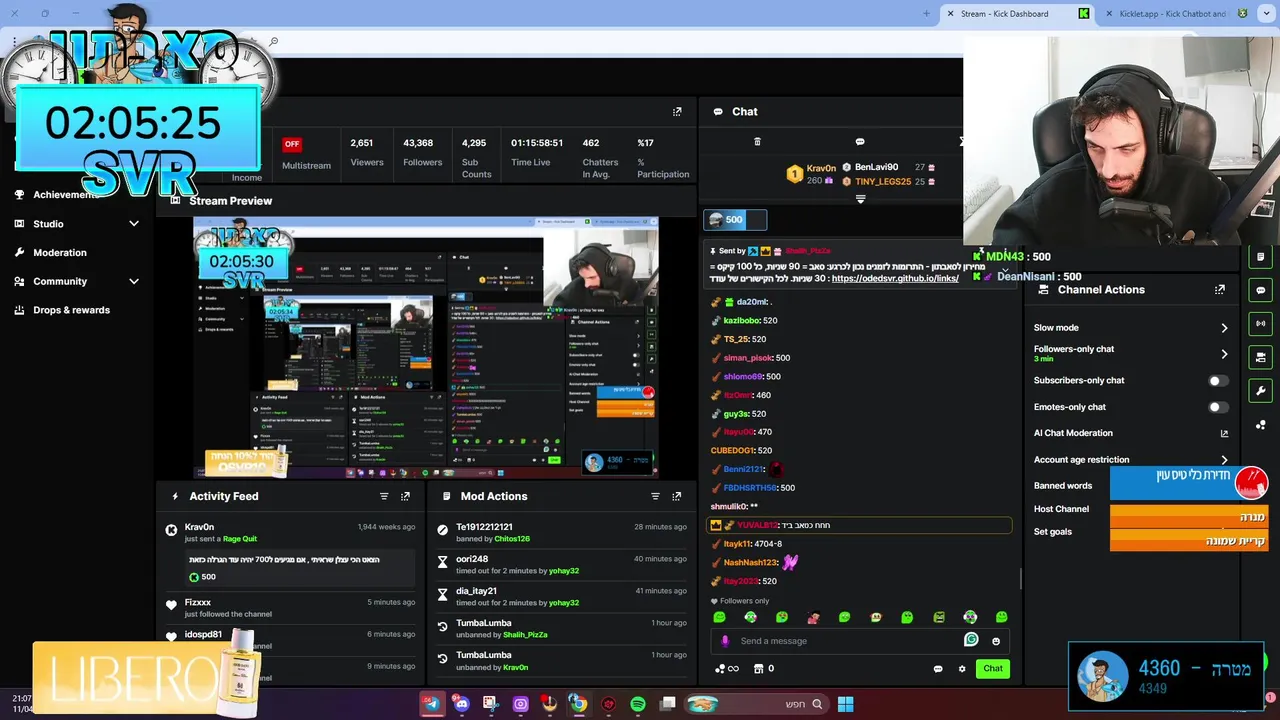
Task: Click the camera icon in right sidebar
Action: (x=1260, y=357)
